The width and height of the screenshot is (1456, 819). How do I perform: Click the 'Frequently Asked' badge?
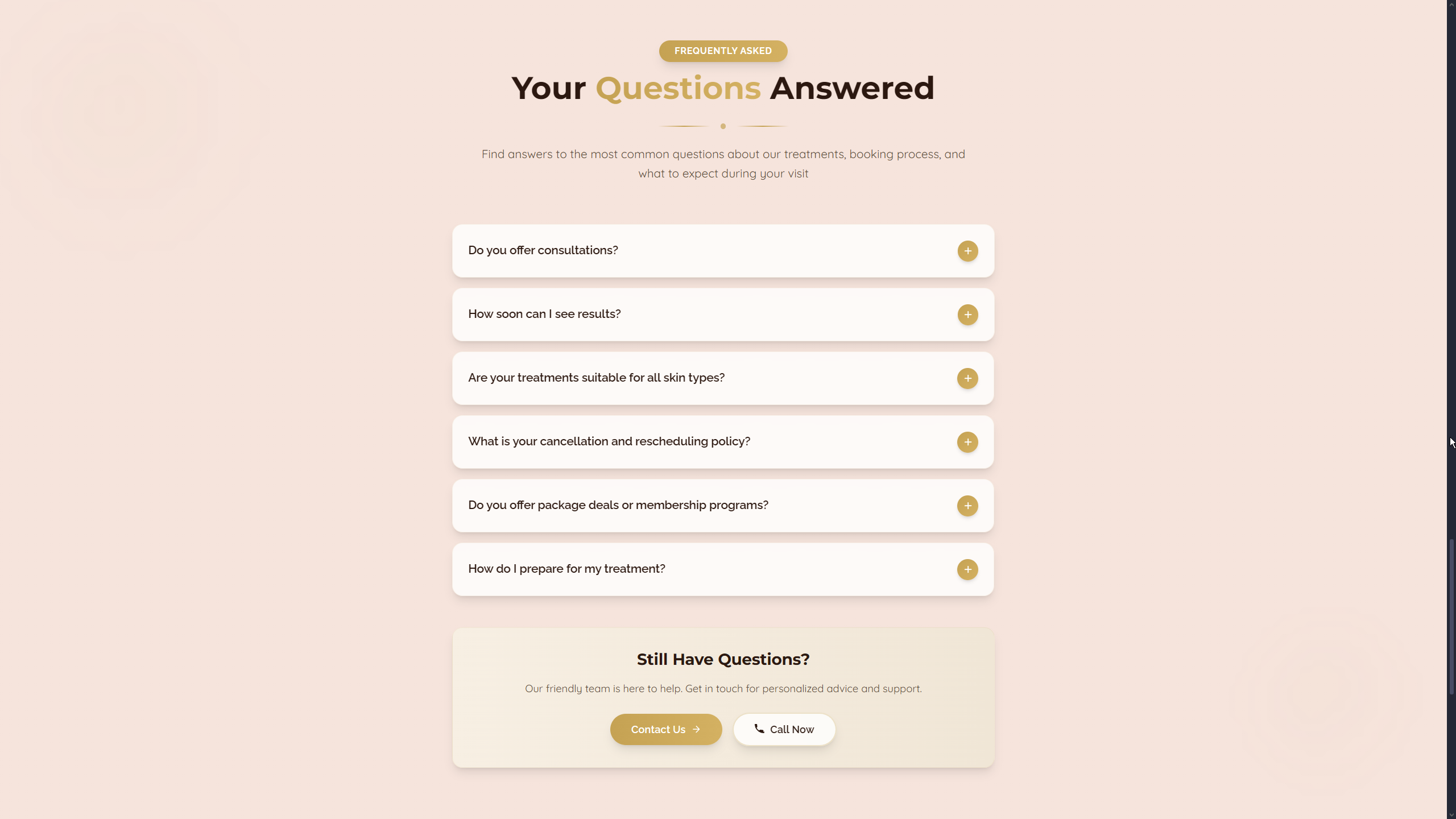click(x=723, y=51)
